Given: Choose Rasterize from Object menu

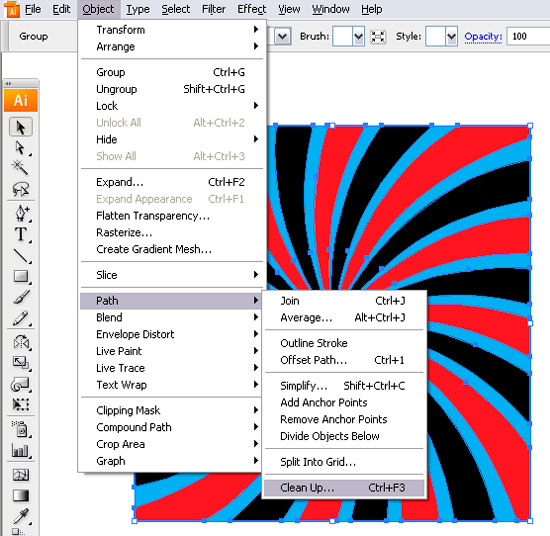Looking at the screenshot, I should click(172, 233).
